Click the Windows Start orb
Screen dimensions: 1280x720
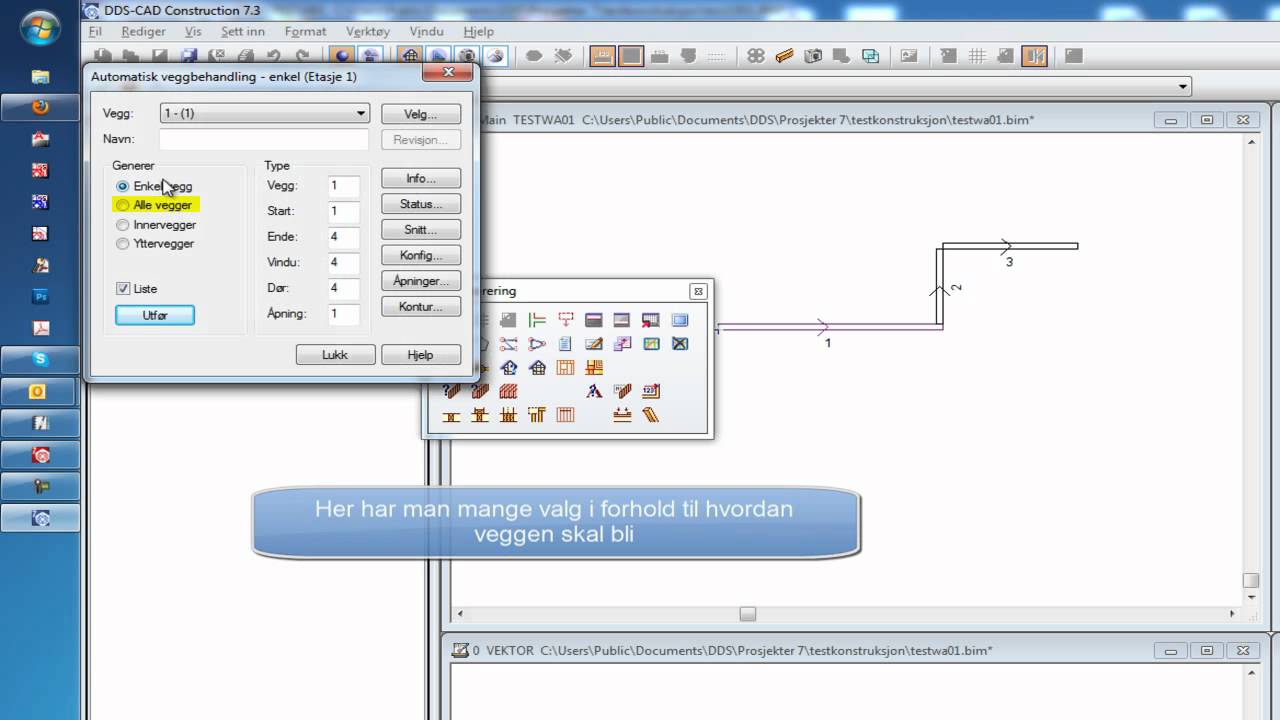[x=40, y=27]
